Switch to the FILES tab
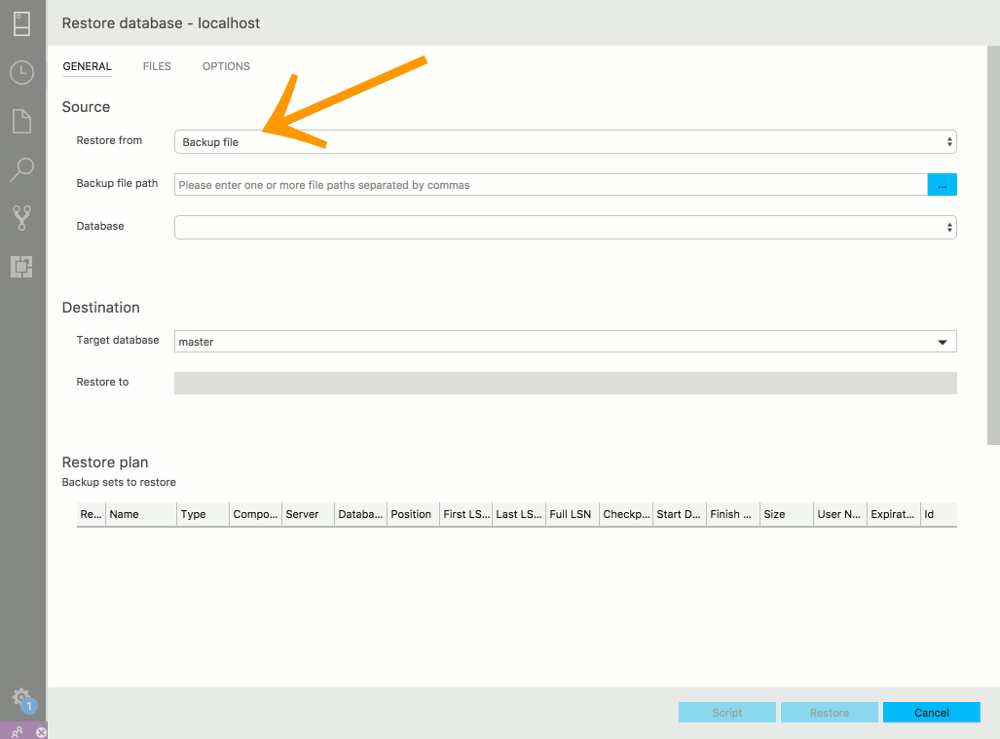Image resolution: width=1000 pixels, height=739 pixels. point(157,66)
